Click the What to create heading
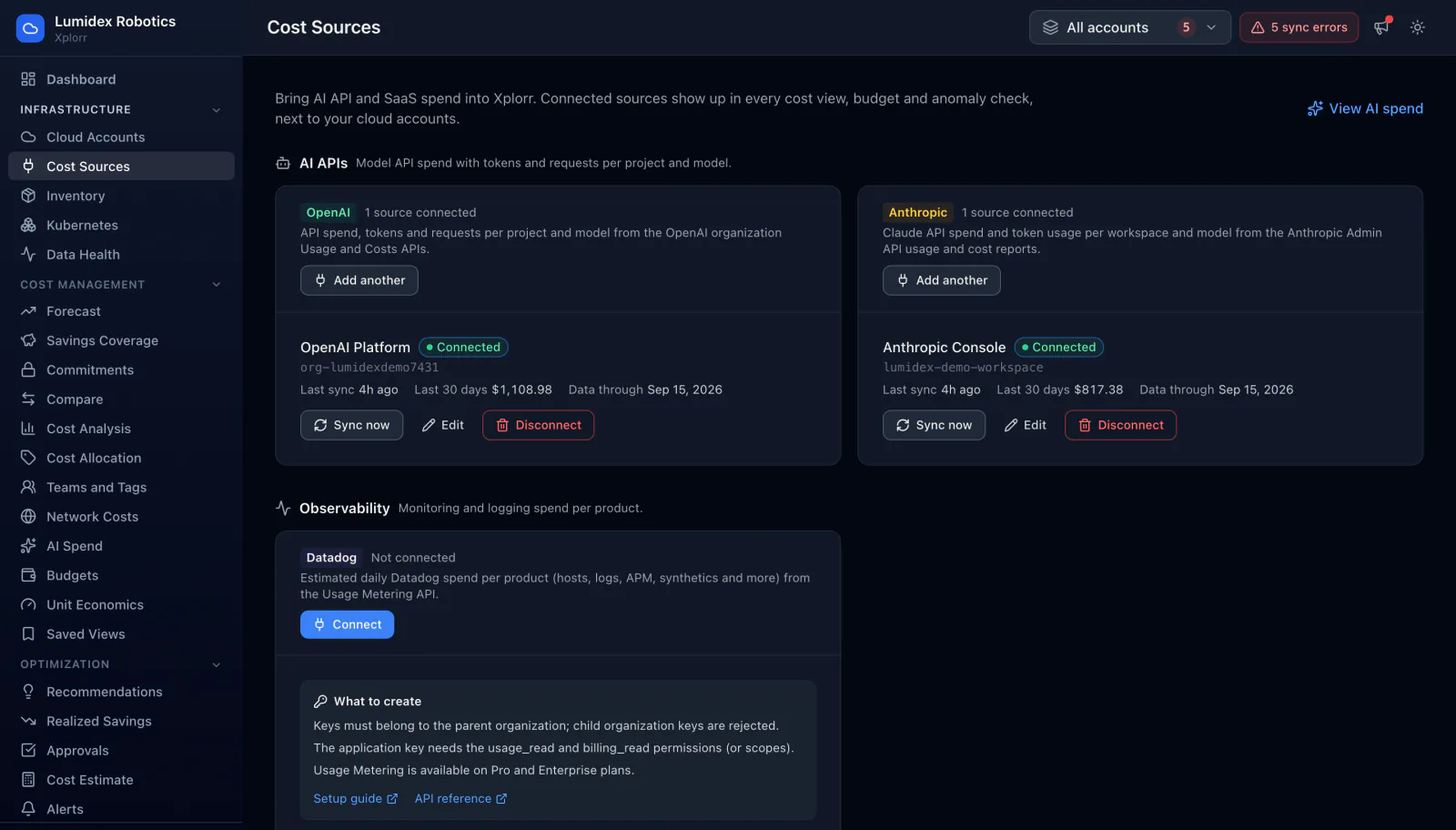The width and height of the screenshot is (1456, 830). [x=378, y=702]
